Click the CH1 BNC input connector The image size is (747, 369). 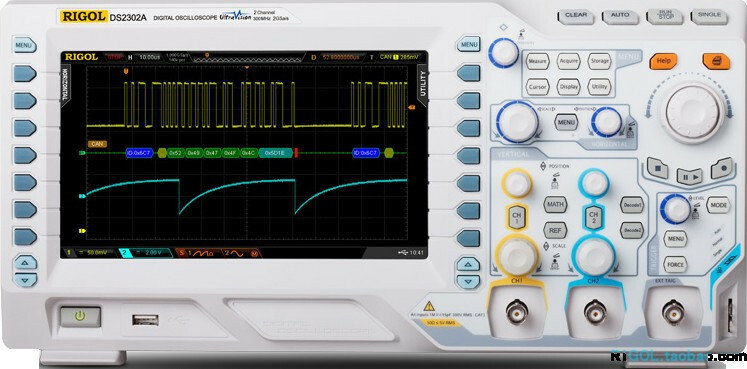[516, 312]
